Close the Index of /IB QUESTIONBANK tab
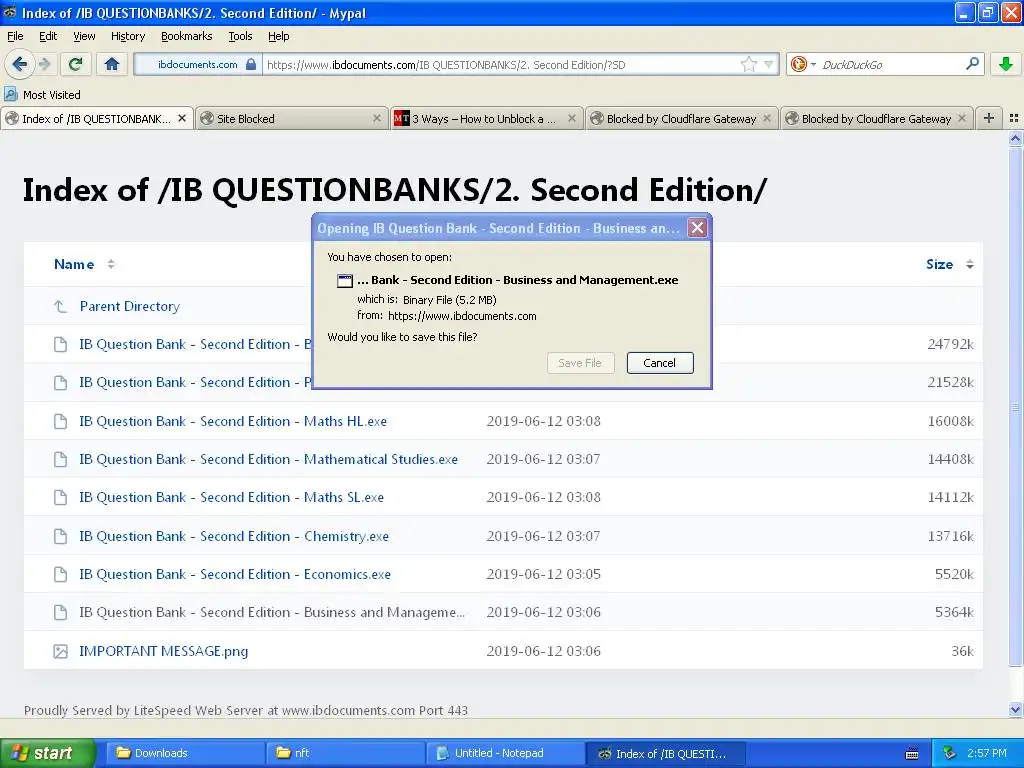Viewport: 1024px width, 768px height. pyautogui.click(x=182, y=118)
